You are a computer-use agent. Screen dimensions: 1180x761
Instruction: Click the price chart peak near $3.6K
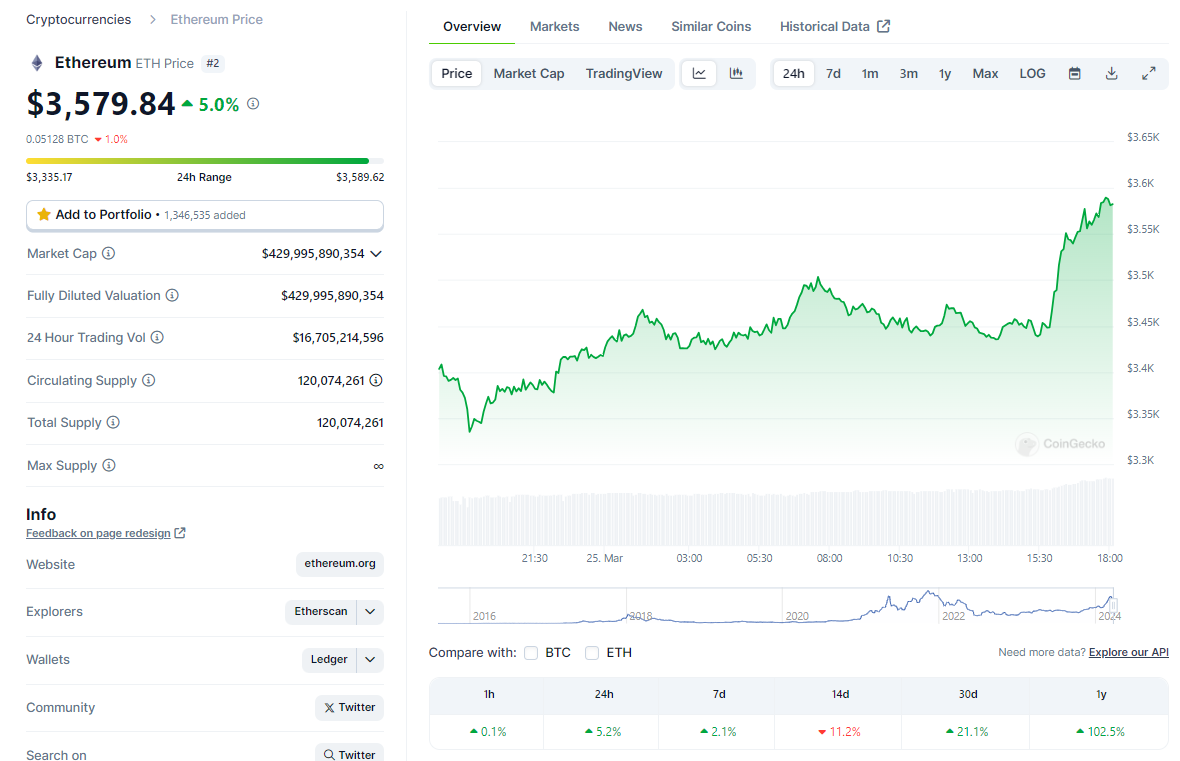pyautogui.click(x=1106, y=199)
